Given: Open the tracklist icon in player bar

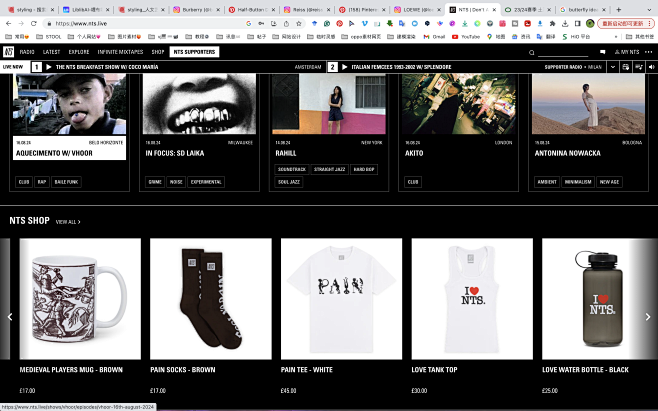Looking at the screenshot, I should [x=639, y=67].
